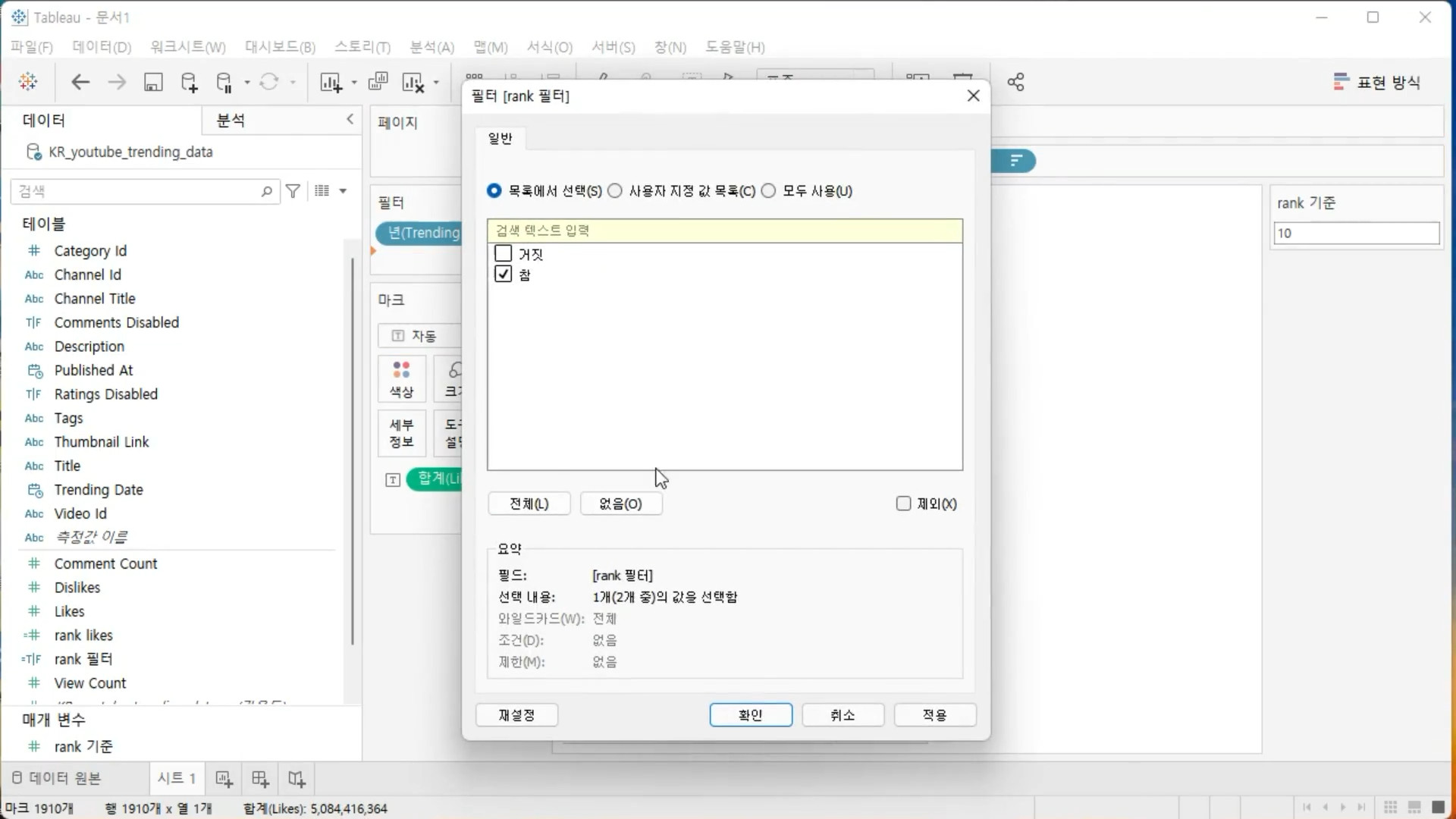Click the 색상 color marks card
Screen dimensions: 1456x819
[x=401, y=379]
